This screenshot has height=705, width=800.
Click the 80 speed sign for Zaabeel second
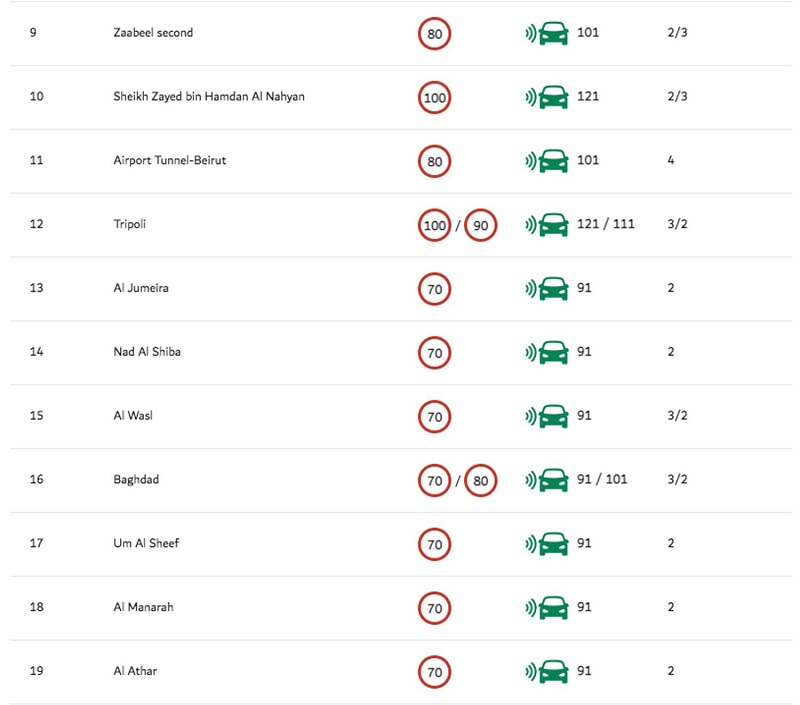point(434,34)
